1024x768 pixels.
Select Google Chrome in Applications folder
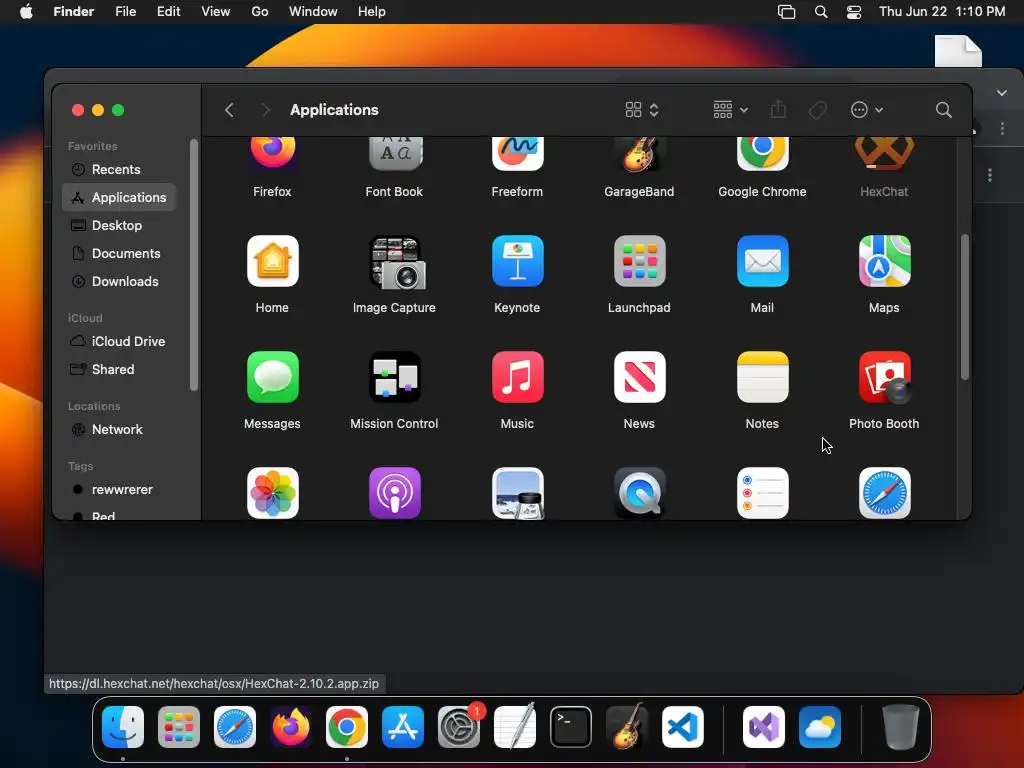tap(762, 153)
